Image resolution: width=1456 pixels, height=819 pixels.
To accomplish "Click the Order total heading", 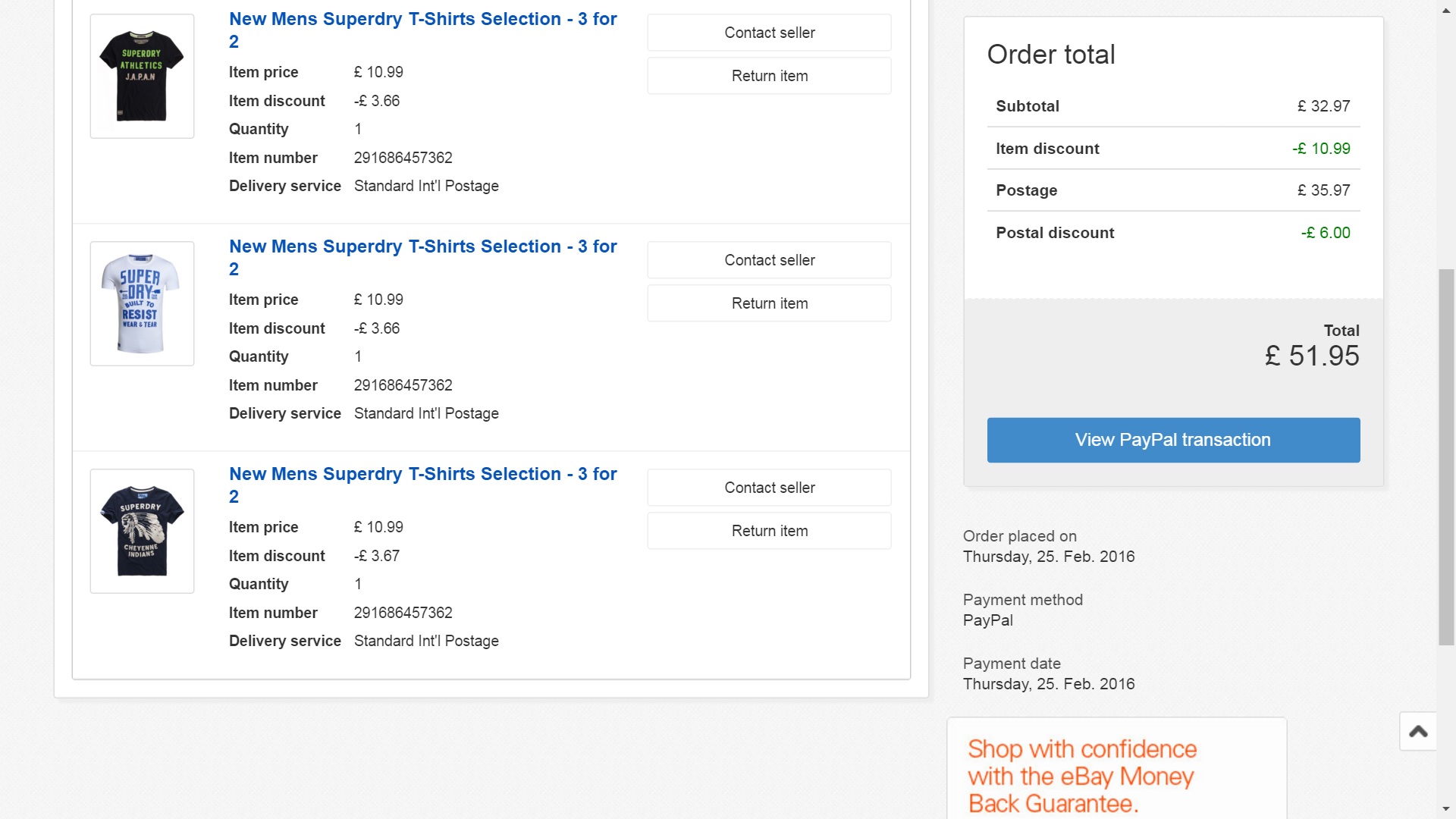I will (1051, 55).
